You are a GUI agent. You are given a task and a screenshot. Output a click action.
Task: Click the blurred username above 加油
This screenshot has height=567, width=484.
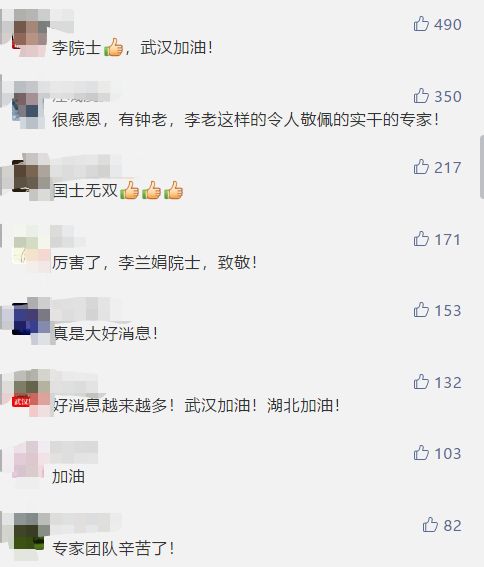[x=75, y=451]
